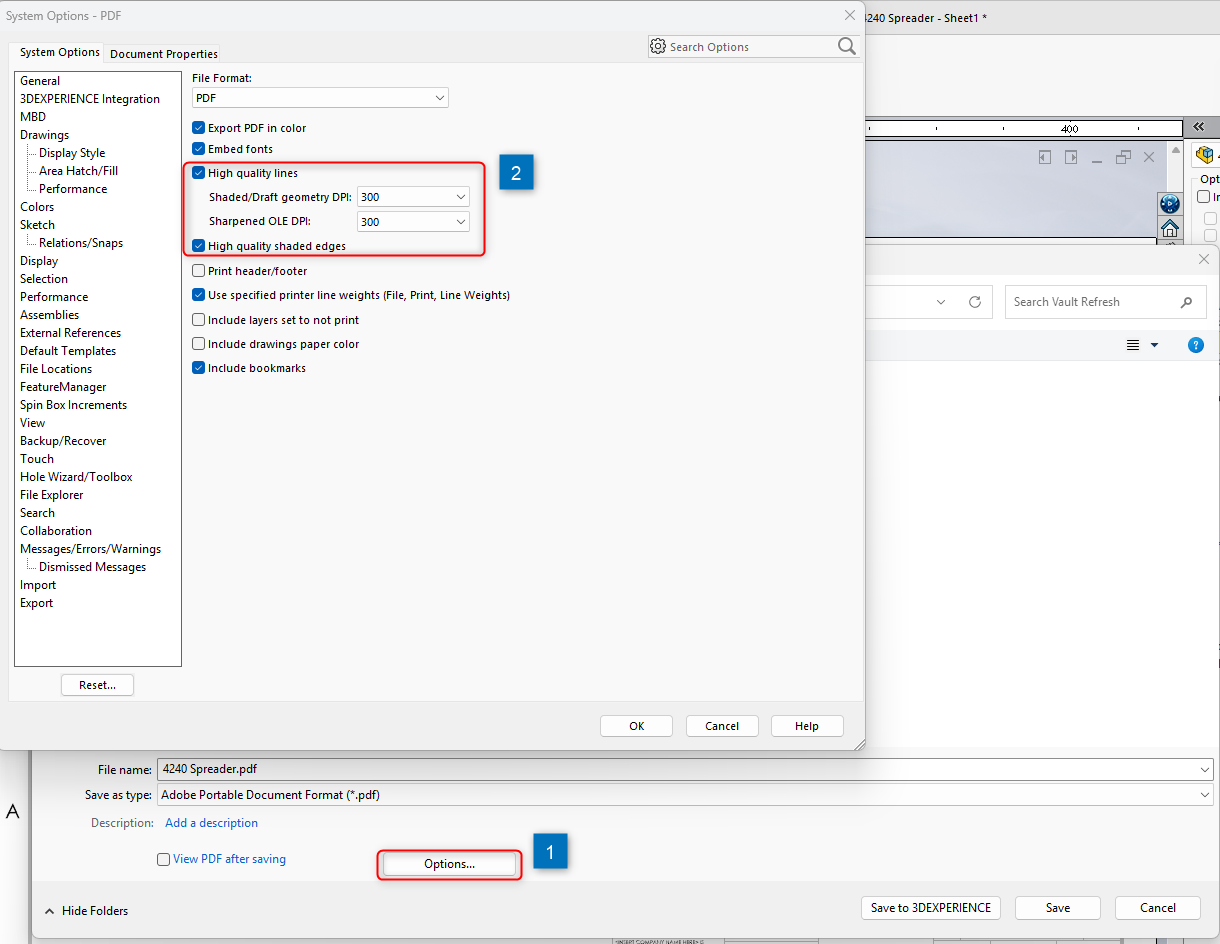Click the SOLIDWORKS Resources home icon
The height and width of the screenshot is (944, 1220).
point(1169,229)
